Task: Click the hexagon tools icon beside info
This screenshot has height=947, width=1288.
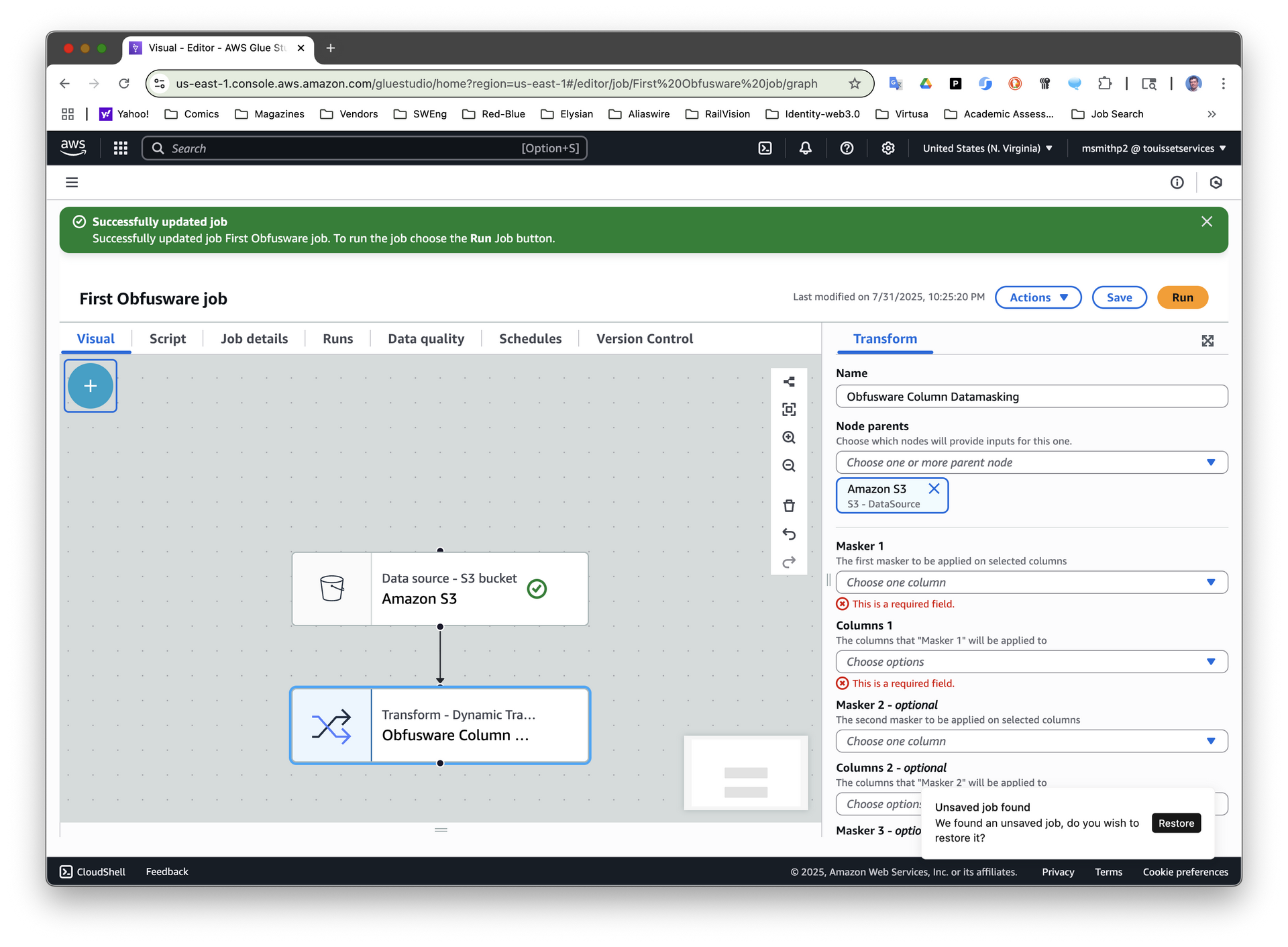Action: (1216, 183)
